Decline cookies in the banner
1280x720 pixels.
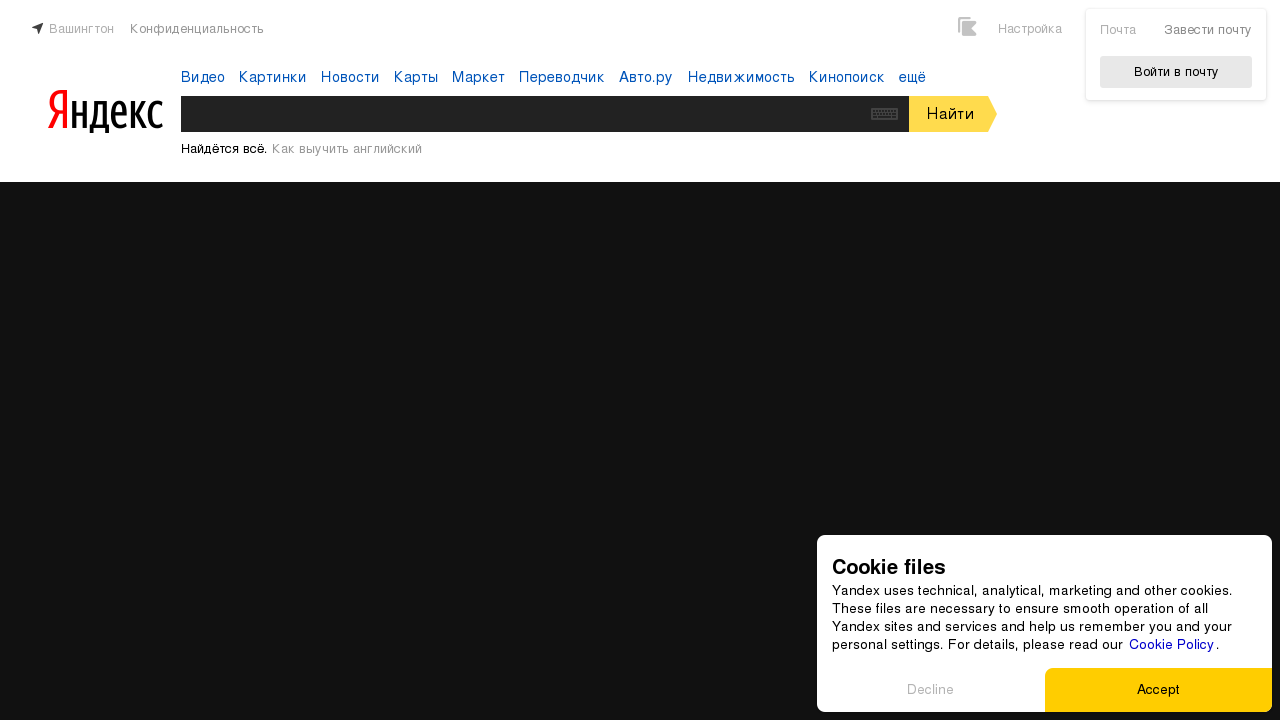[x=930, y=690]
